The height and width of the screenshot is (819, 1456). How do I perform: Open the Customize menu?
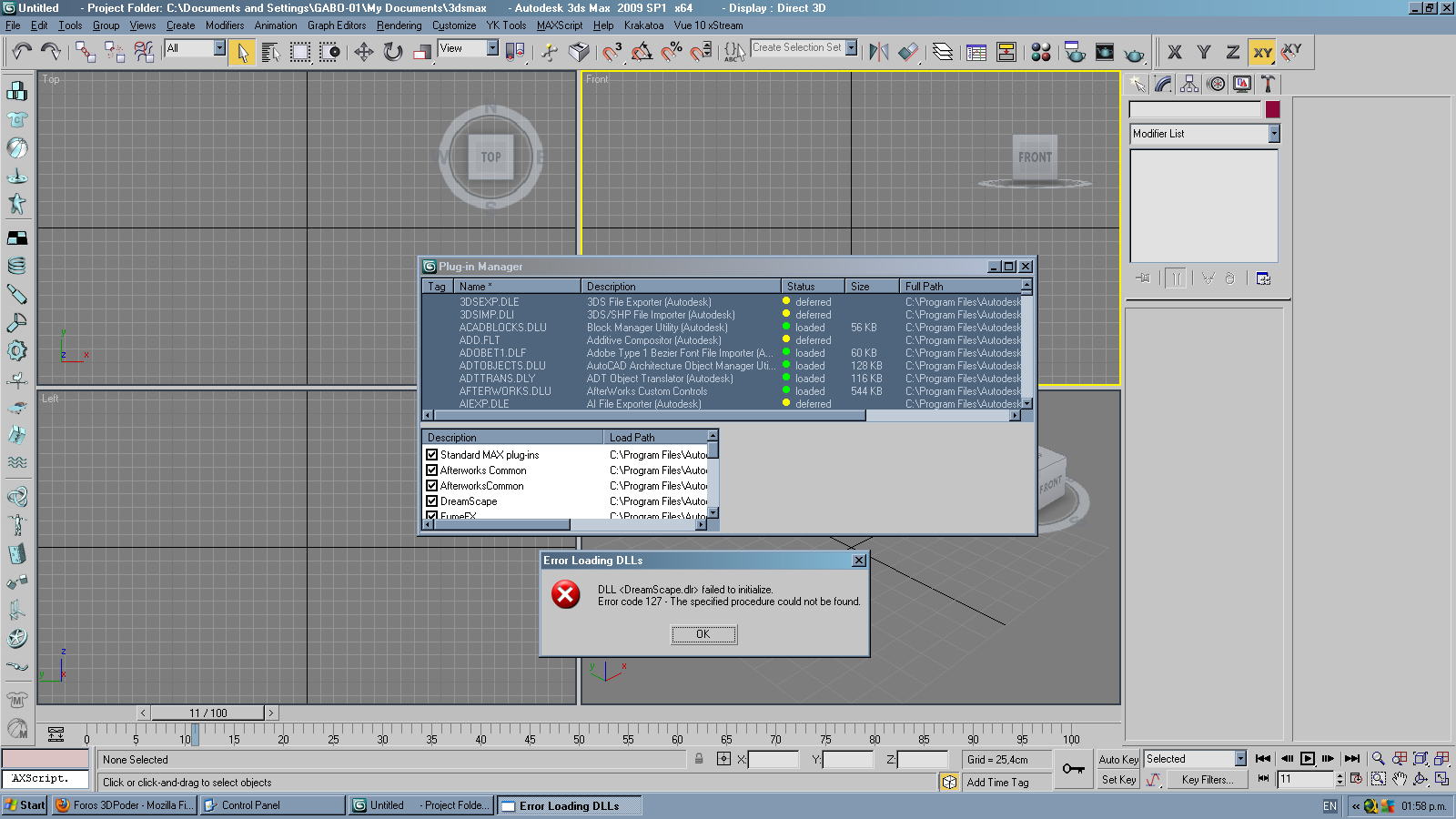[454, 25]
